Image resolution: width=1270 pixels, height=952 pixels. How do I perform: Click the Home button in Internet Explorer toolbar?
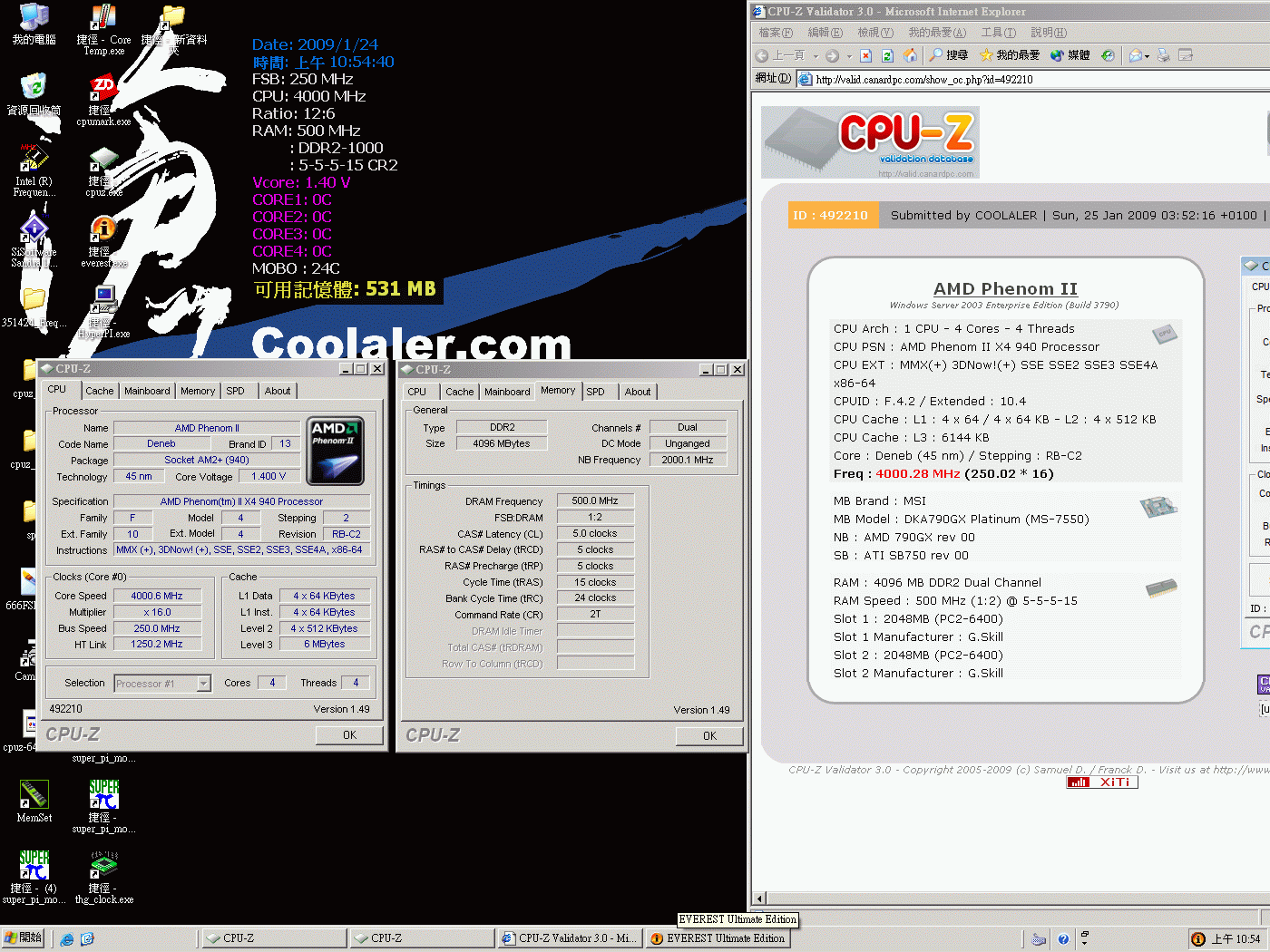tap(910, 55)
